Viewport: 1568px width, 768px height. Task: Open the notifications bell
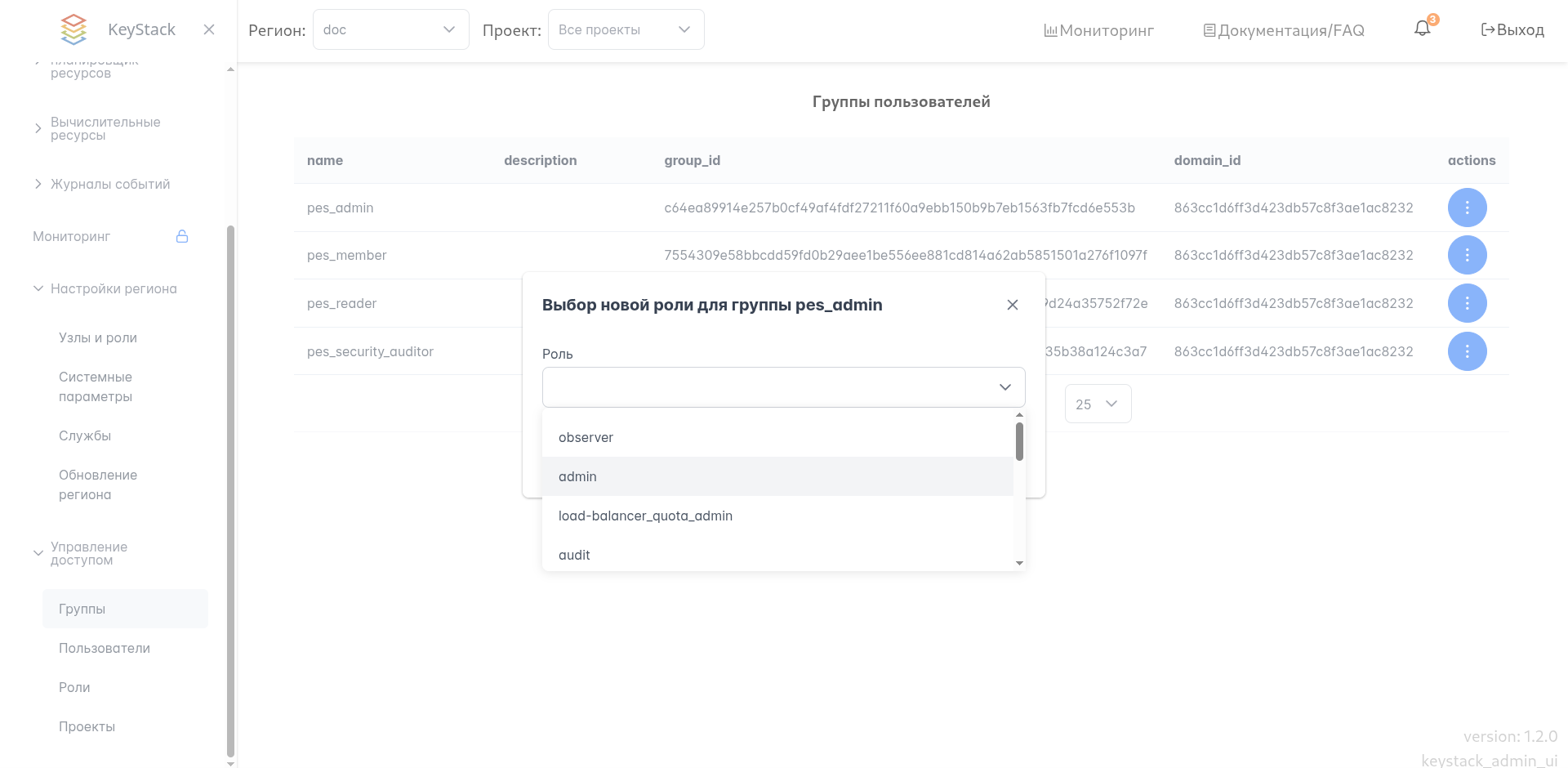(x=1423, y=29)
